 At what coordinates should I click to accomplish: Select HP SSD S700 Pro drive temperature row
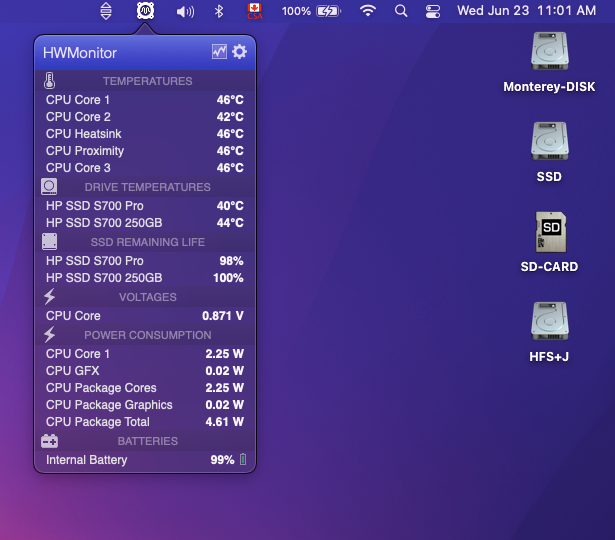click(145, 205)
